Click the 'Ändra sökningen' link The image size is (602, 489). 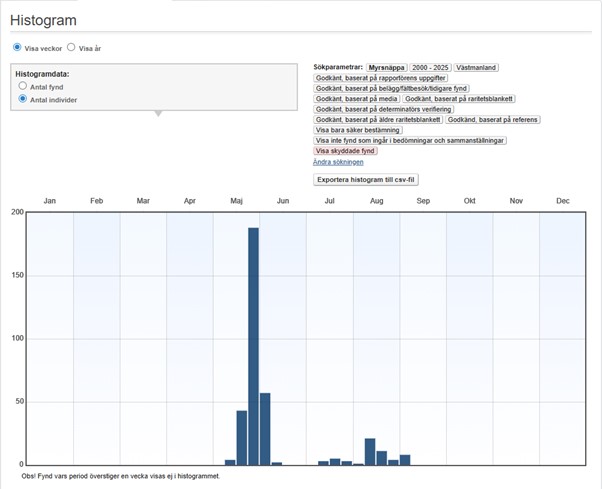pos(337,161)
